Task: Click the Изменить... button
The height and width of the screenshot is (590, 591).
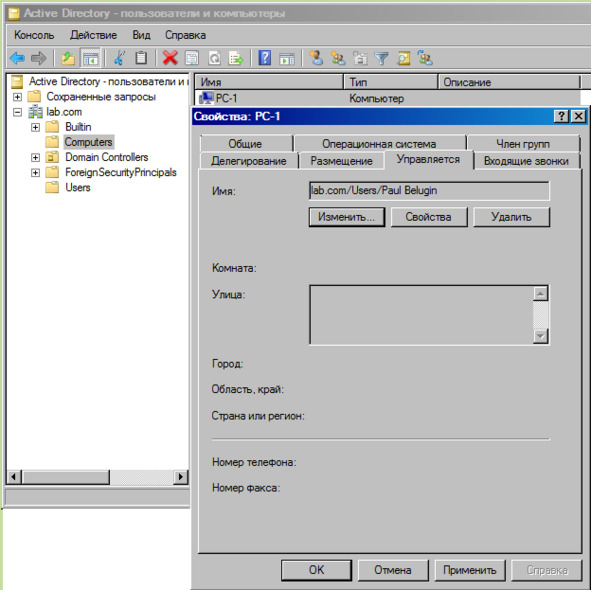Action: (x=347, y=217)
